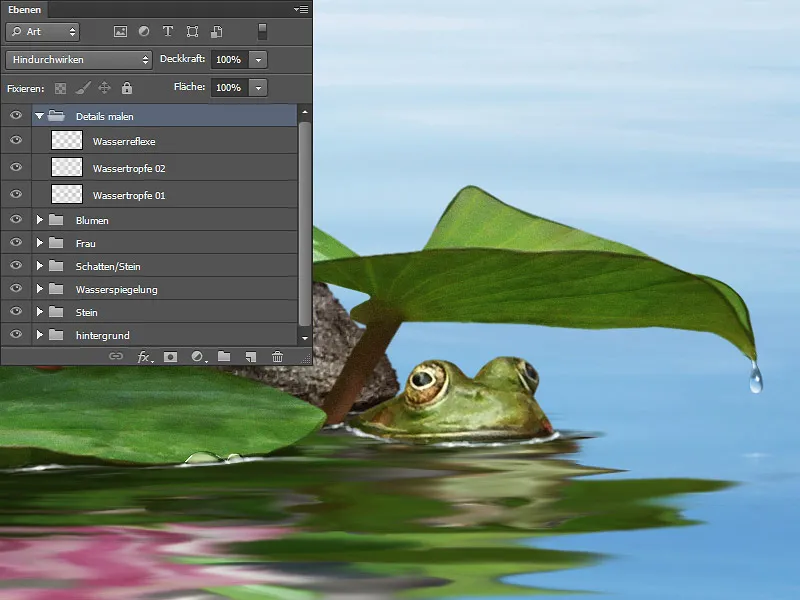Click the Details malen open folder icon
Viewport: 800px width, 600px height.
[x=56, y=116]
